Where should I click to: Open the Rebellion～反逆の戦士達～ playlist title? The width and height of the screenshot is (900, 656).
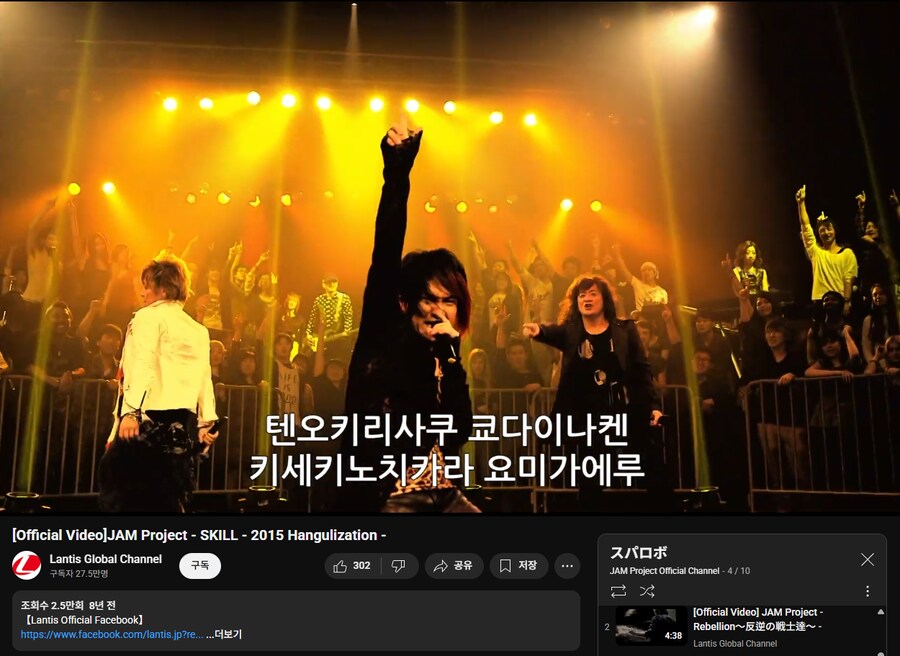pos(758,619)
